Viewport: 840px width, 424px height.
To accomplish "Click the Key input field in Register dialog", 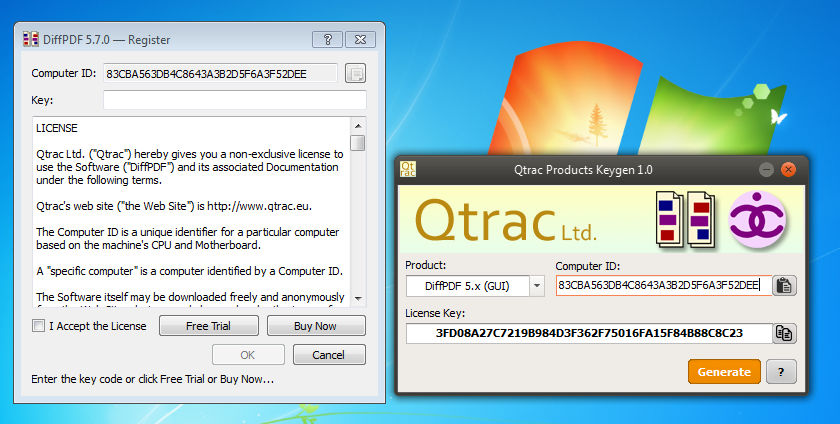I will [x=235, y=100].
